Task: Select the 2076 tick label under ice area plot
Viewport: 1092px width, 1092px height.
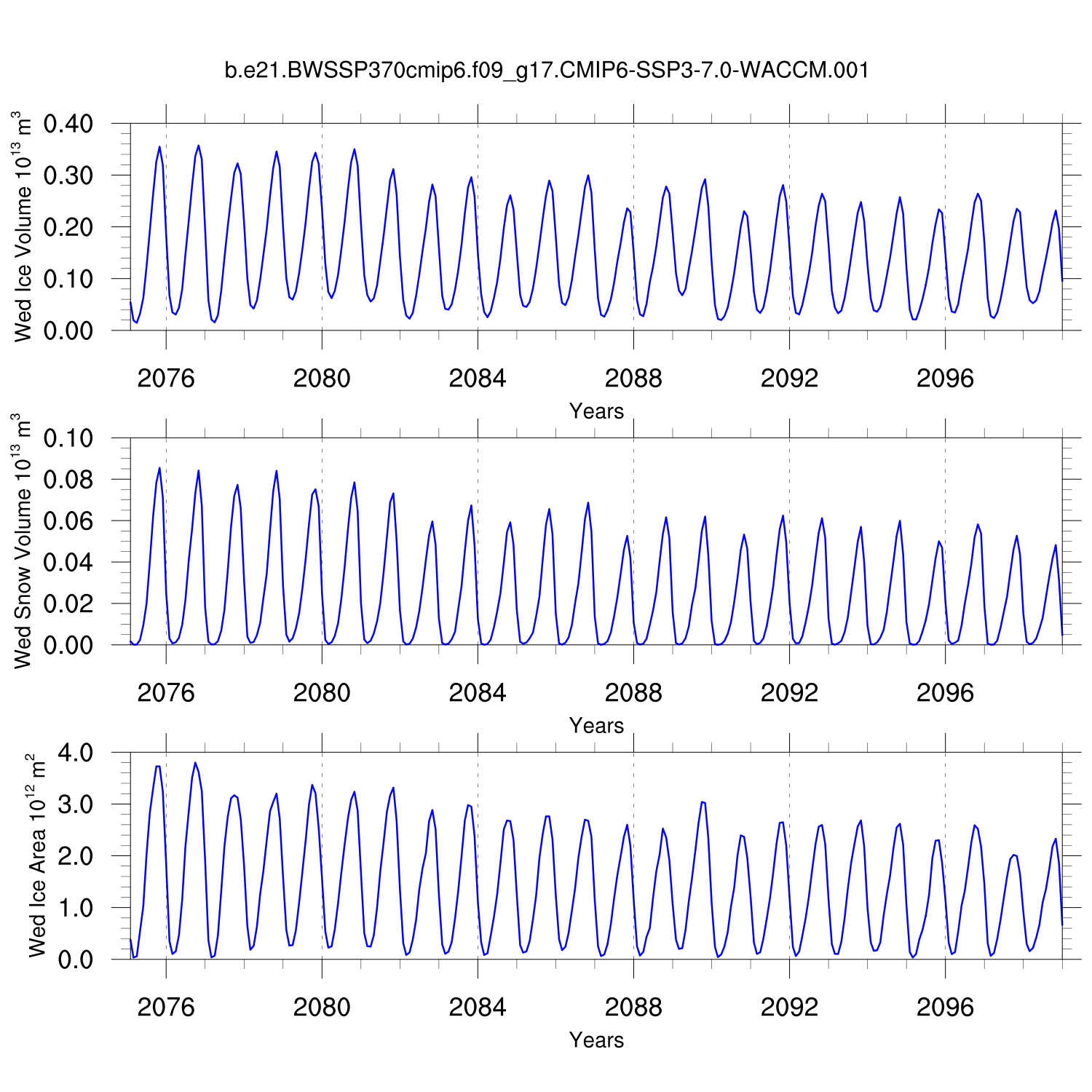Action: pos(166,1008)
